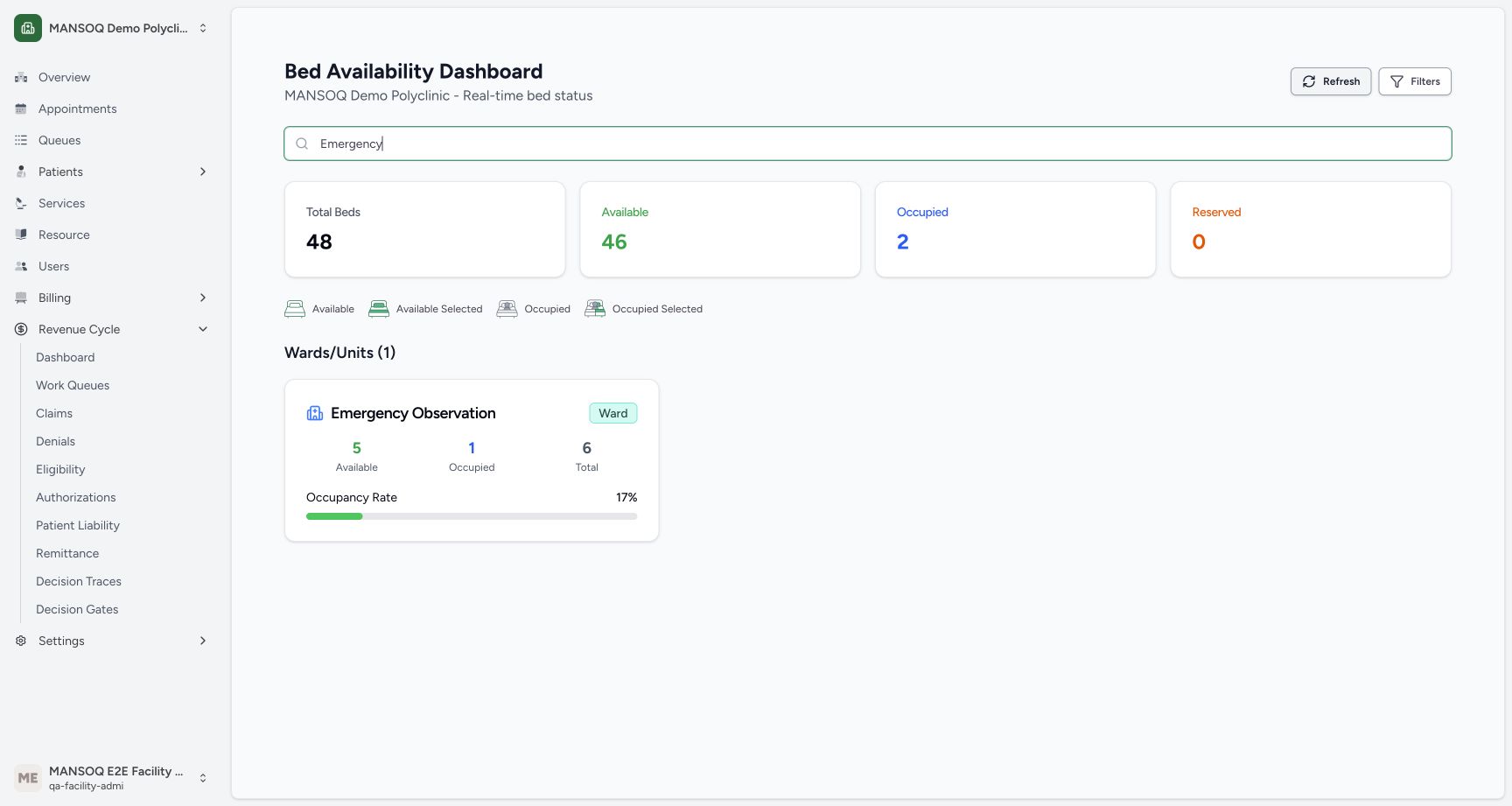This screenshot has height=806, width=1512.
Task: Go to the Claims page
Action: click(x=54, y=413)
